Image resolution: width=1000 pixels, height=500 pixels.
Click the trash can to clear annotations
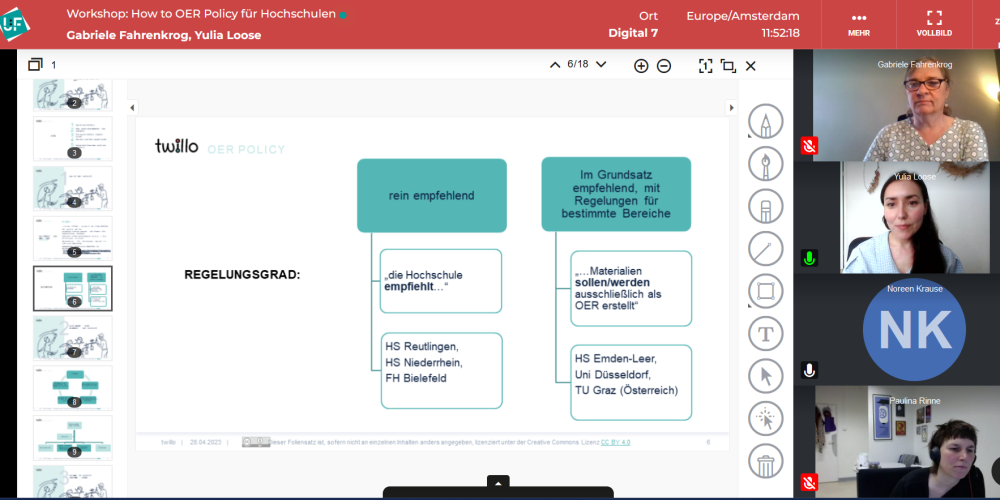(x=766, y=461)
